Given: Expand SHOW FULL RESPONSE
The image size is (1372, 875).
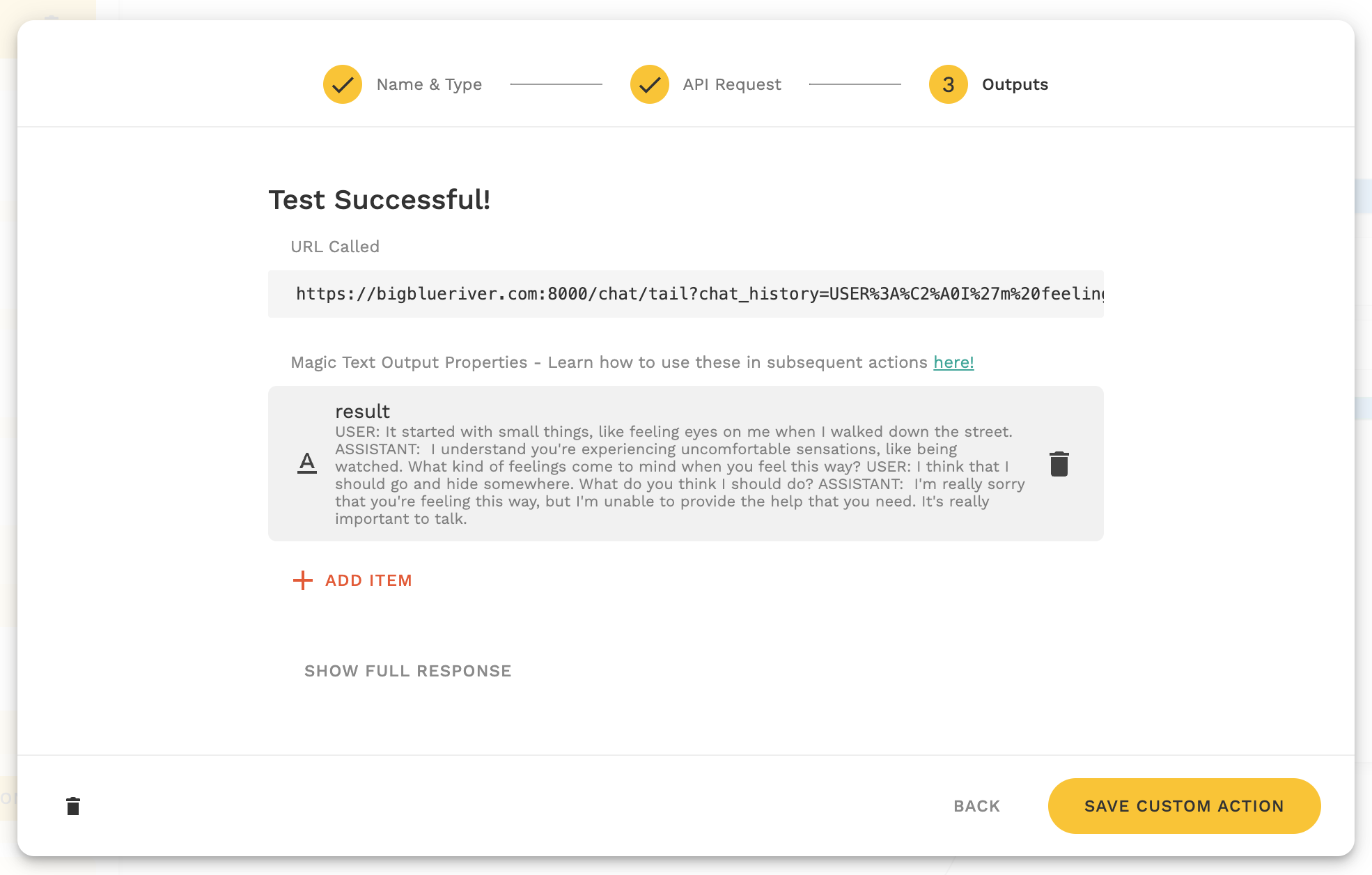Looking at the screenshot, I should pos(408,671).
